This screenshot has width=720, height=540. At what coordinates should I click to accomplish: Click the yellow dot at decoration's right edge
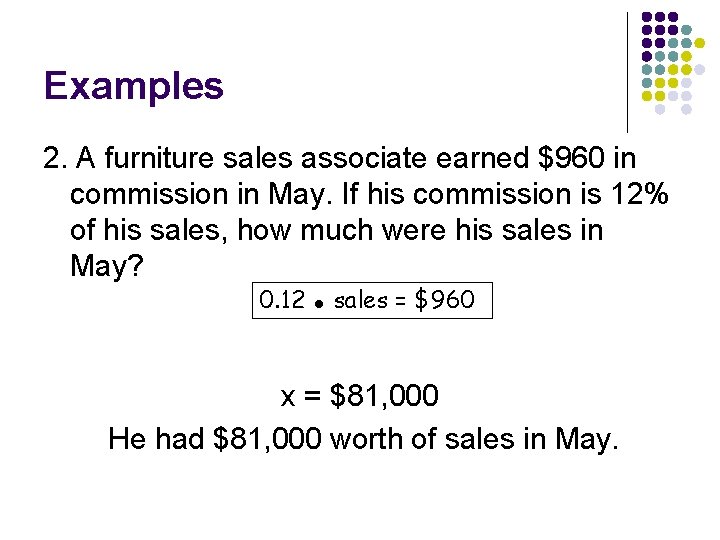coord(699,43)
